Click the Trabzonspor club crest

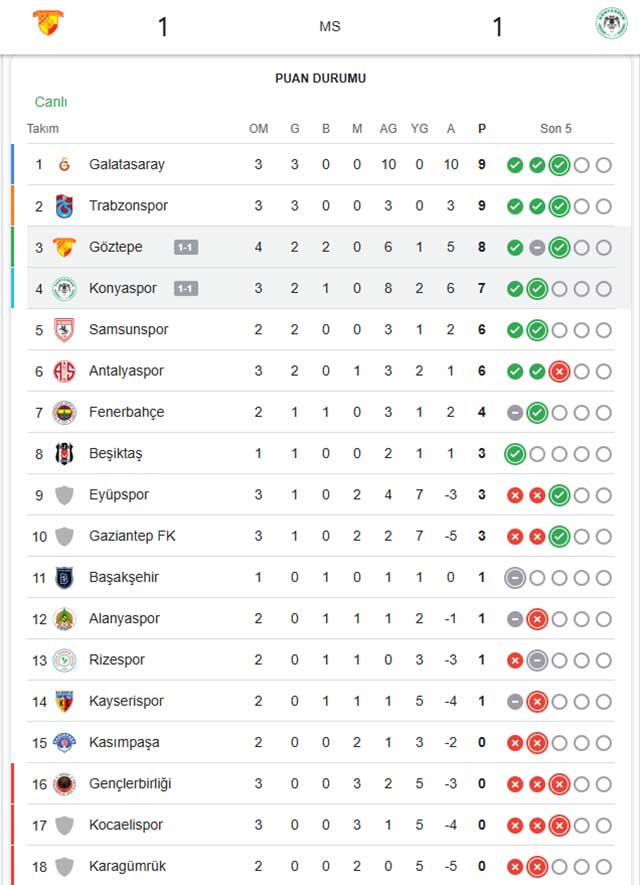coord(65,206)
